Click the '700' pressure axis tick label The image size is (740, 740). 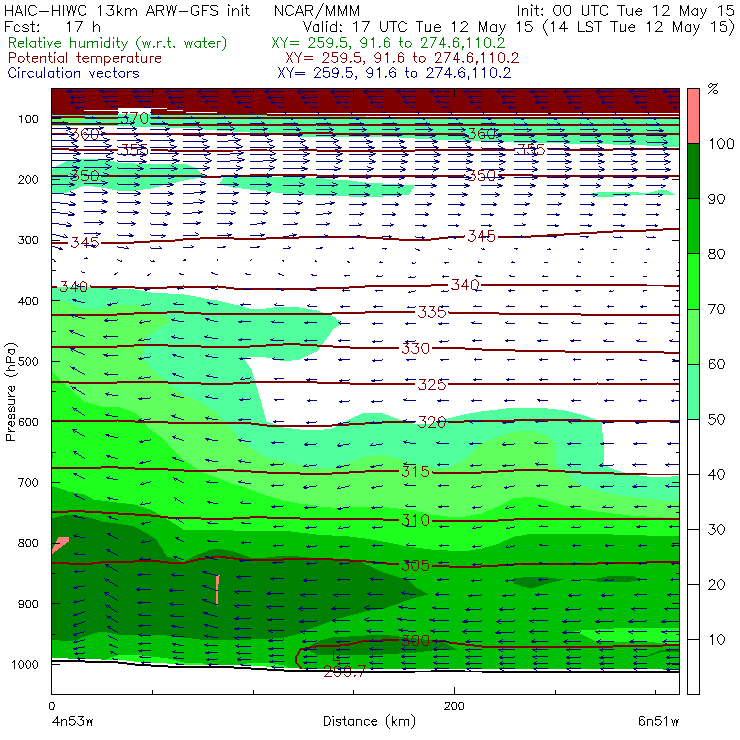(x=28, y=482)
